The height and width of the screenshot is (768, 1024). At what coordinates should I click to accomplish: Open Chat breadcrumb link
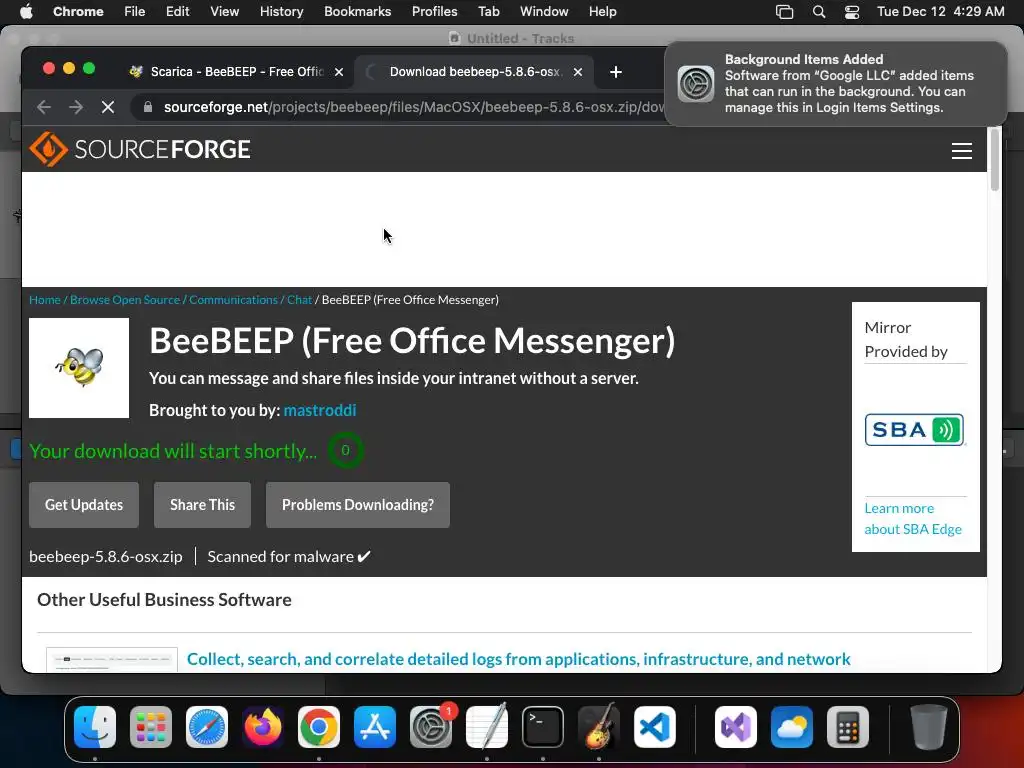(300, 300)
